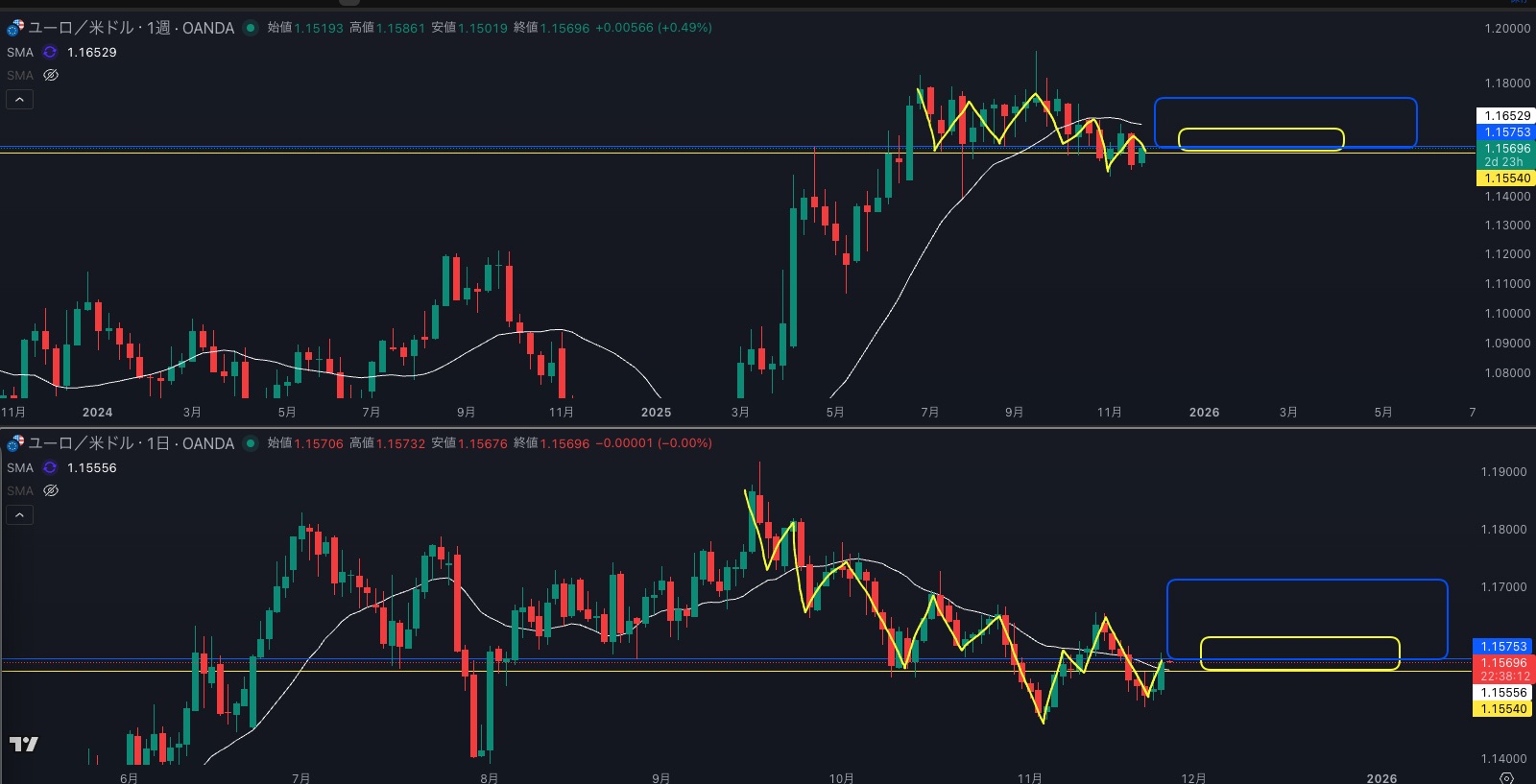Screen dimensions: 1536x784
Task: Click the TradingView logo in bottom left
Action: pyautogui.click(x=24, y=744)
